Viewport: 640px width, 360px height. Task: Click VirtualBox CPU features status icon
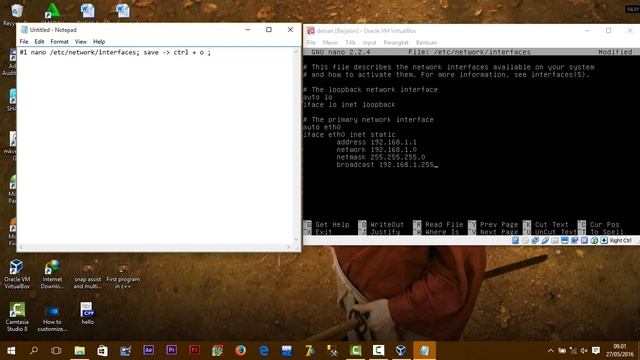tap(584, 240)
